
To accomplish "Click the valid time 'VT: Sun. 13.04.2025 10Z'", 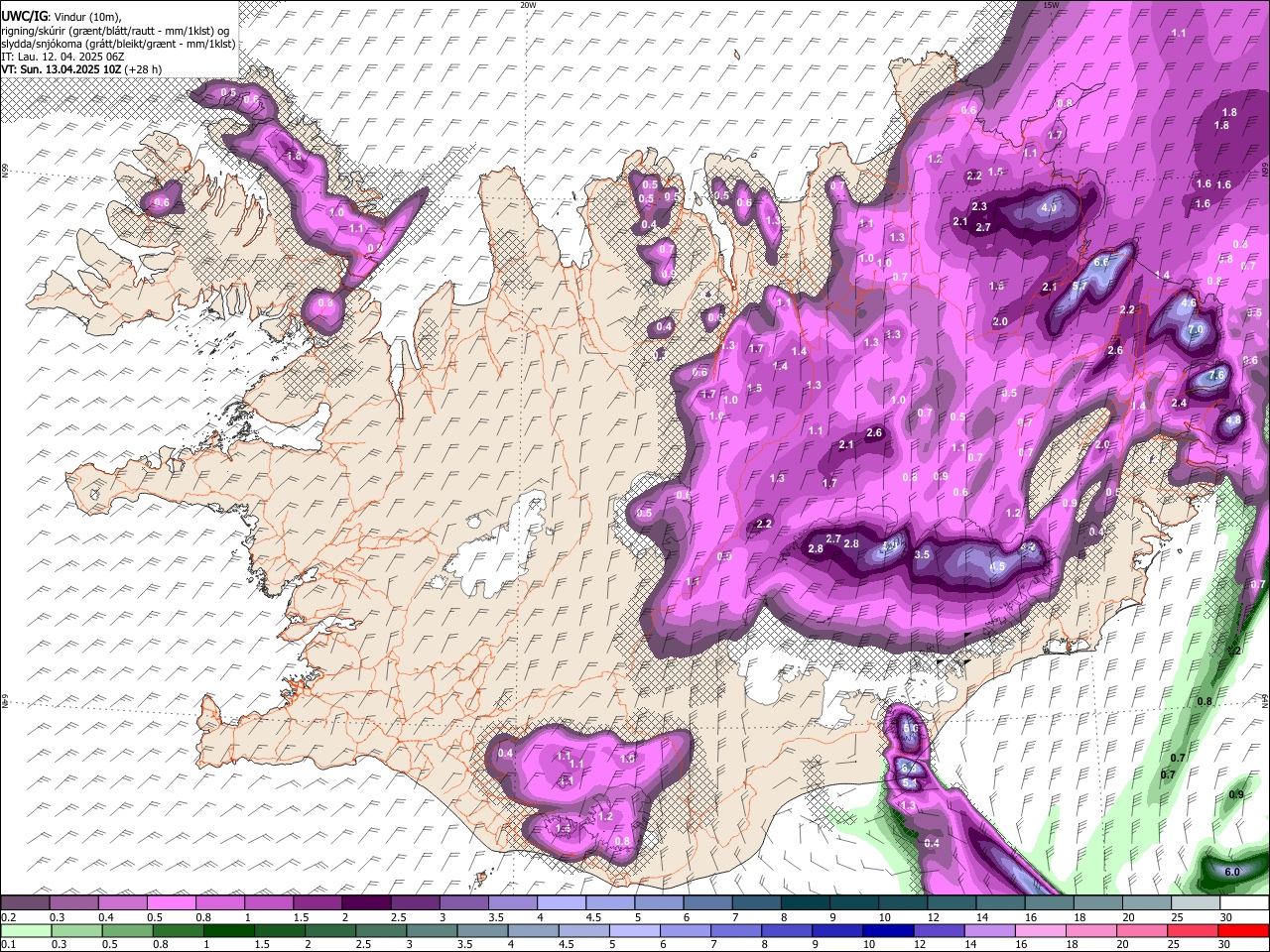I will pyautogui.click(x=62, y=69).
